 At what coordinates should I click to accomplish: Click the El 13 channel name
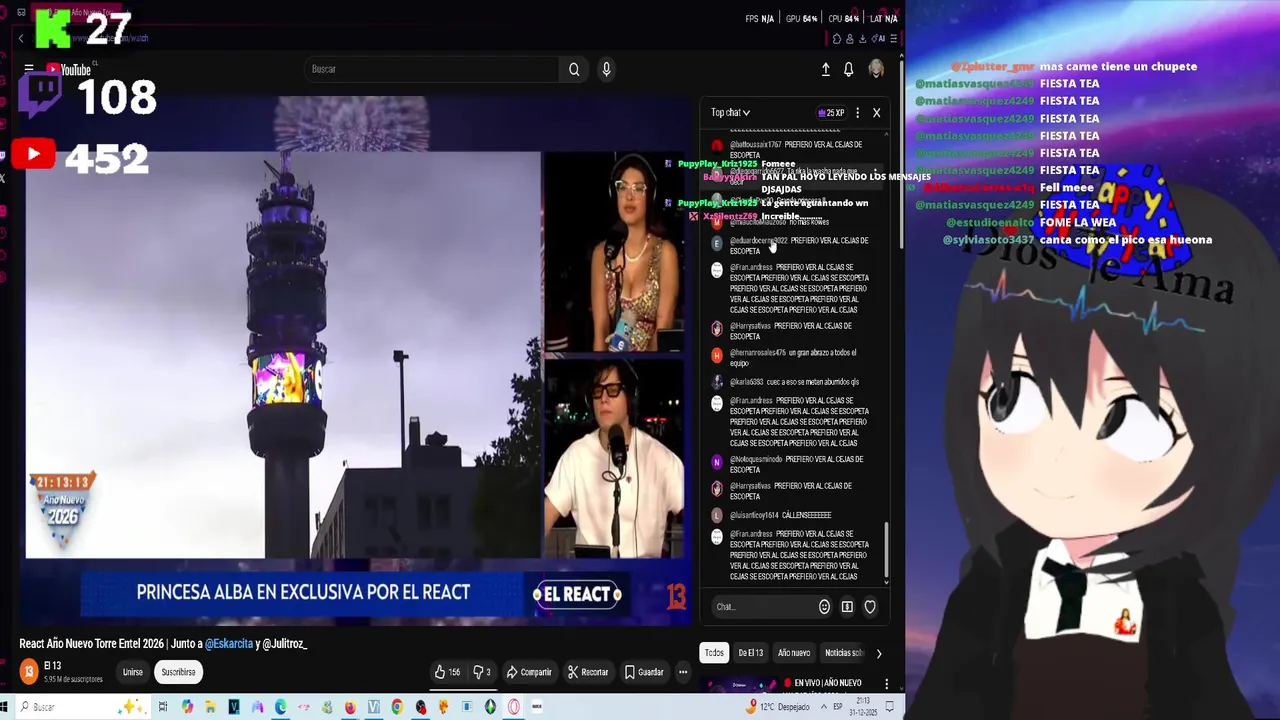(53, 666)
